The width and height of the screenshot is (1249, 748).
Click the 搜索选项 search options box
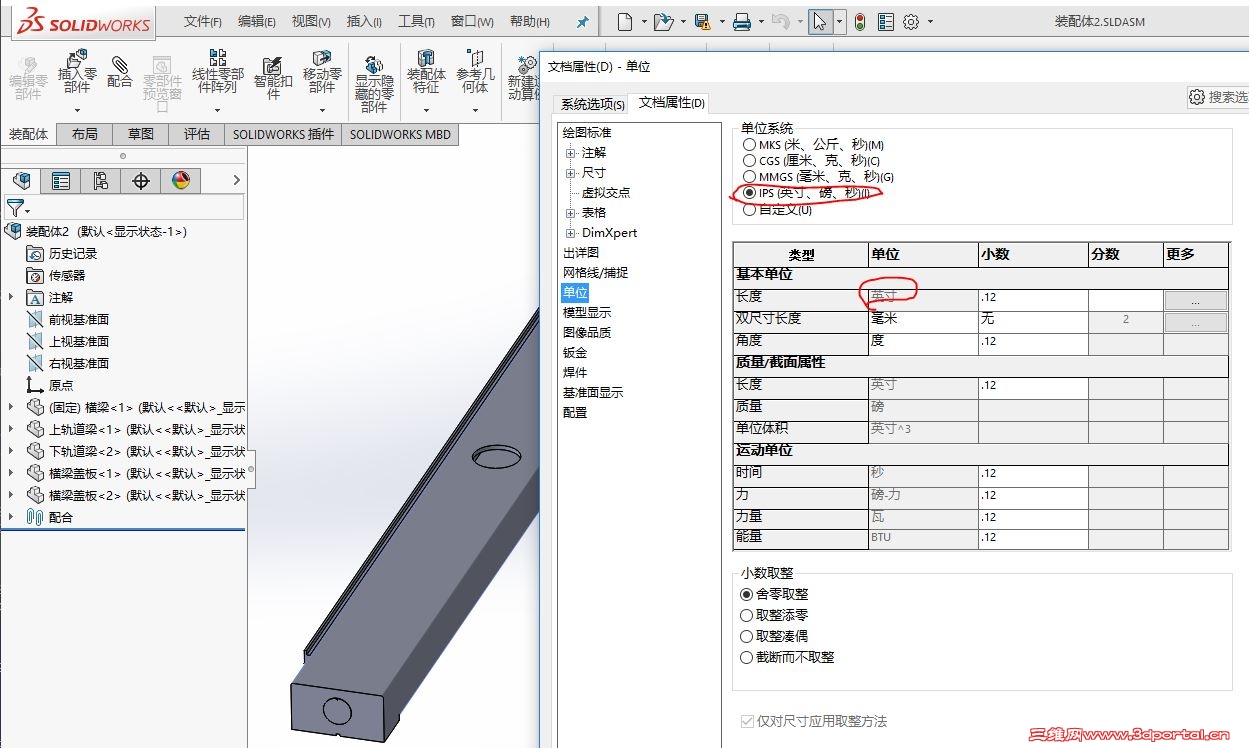click(1217, 97)
